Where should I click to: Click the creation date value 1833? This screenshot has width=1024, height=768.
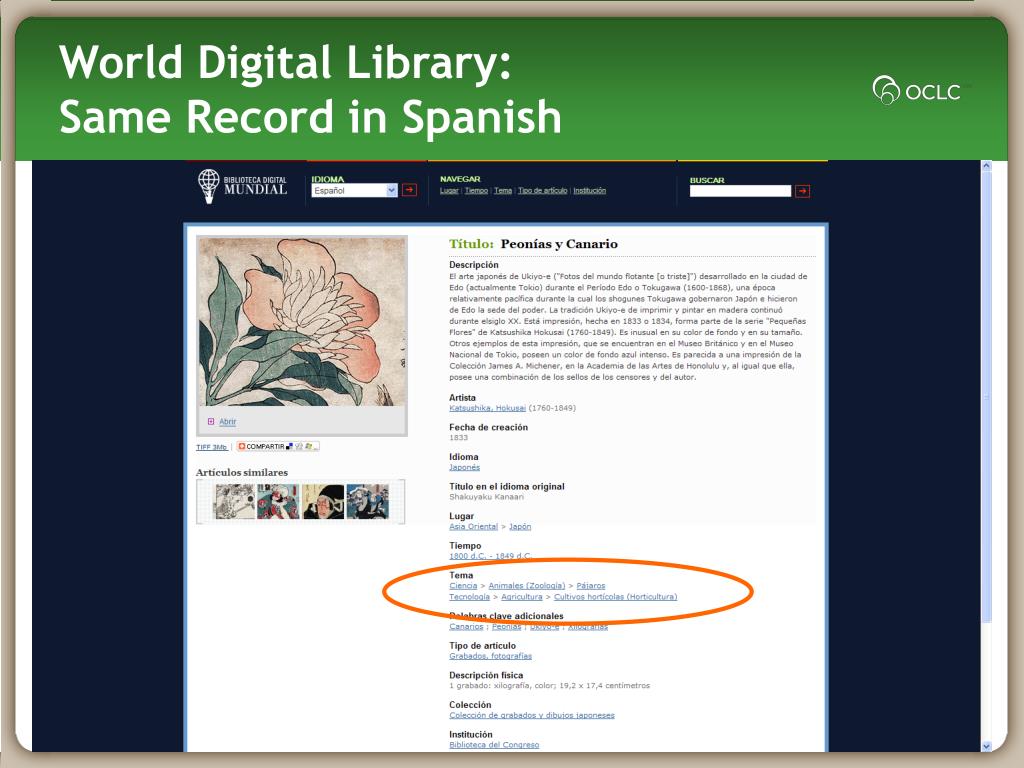(458, 438)
